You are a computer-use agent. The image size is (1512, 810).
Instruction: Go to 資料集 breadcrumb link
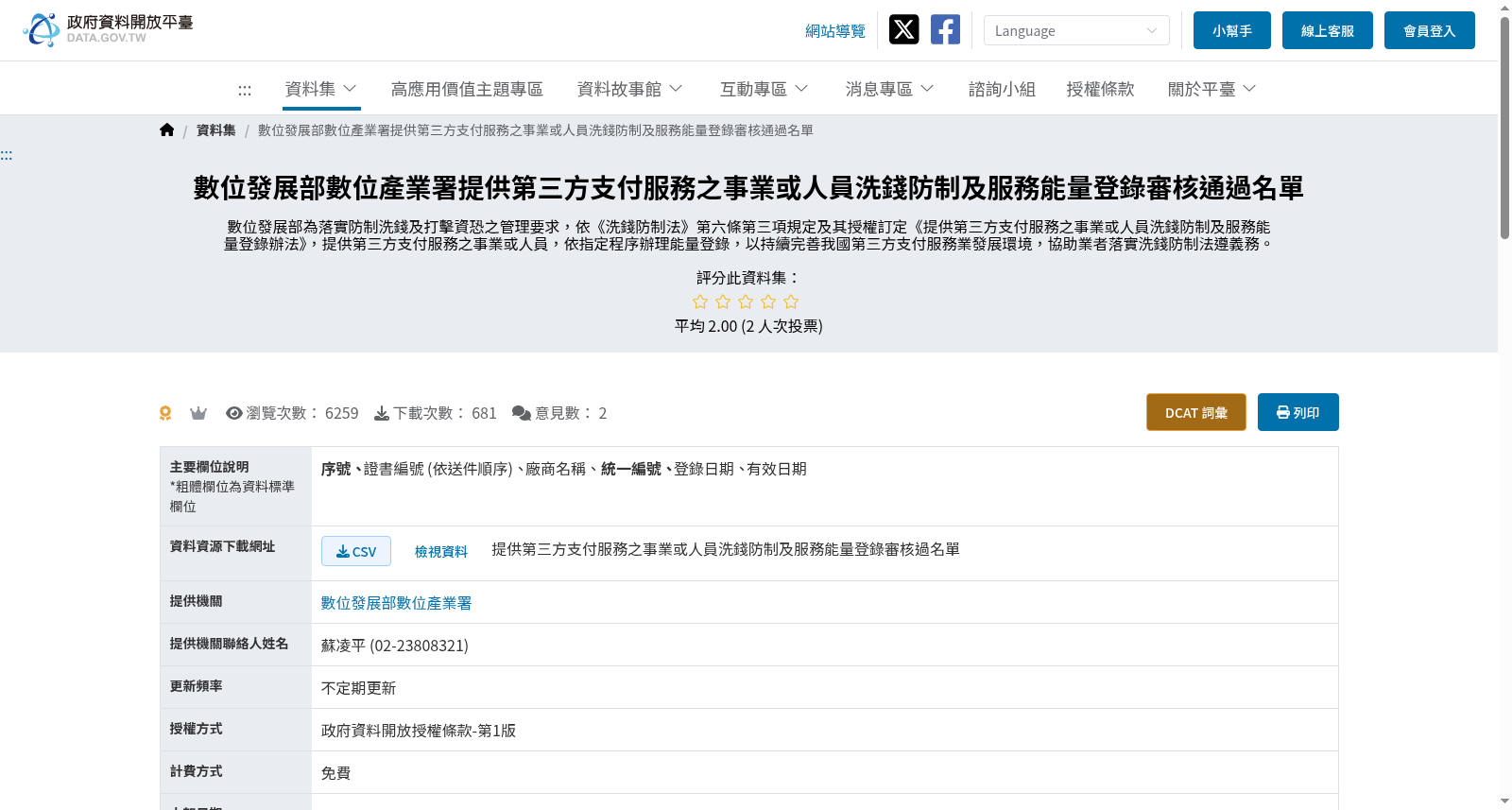coord(216,130)
